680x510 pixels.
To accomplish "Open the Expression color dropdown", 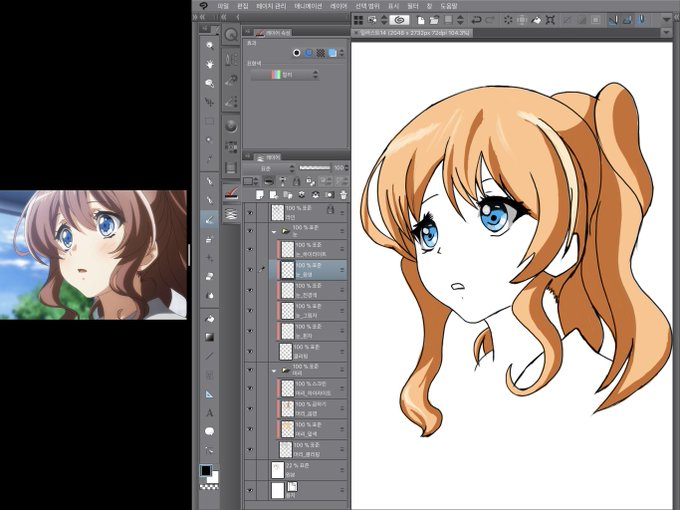I will [284, 75].
